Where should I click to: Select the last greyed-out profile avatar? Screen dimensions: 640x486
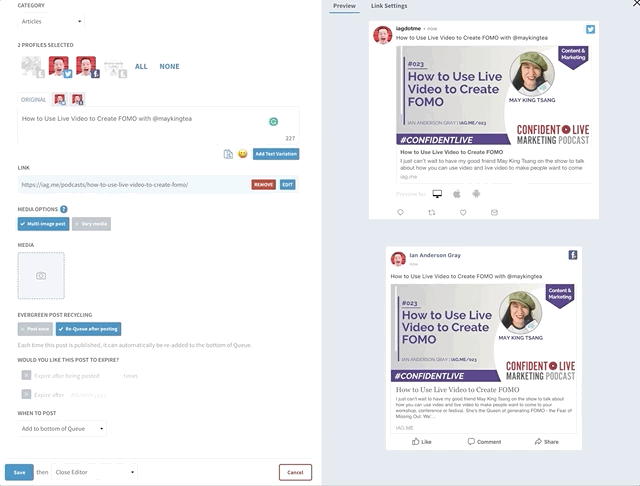115,69
